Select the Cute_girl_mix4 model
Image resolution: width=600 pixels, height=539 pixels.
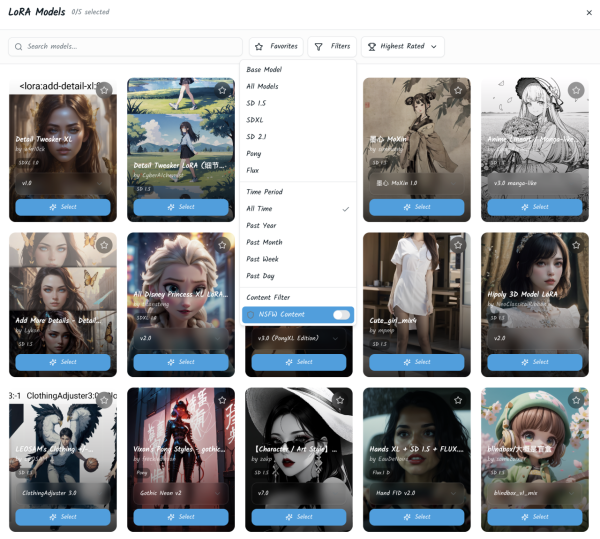tap(417, 362)
